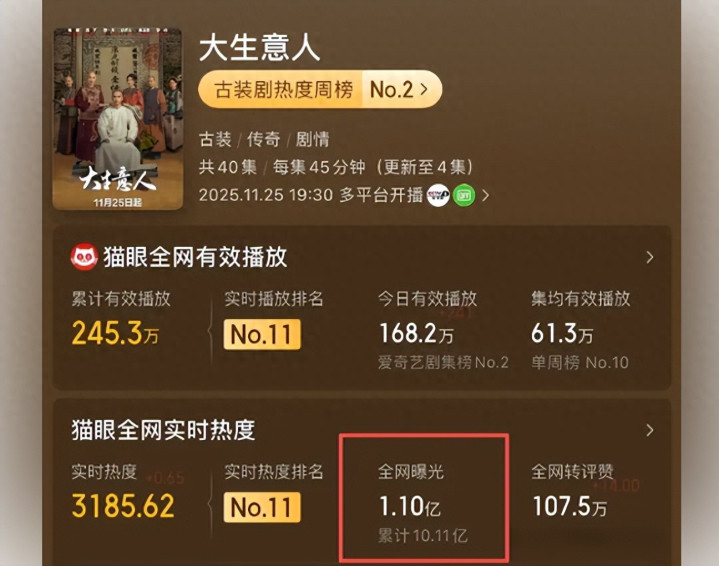Viewport: 719px width, 566px height.
Task: Click the green iQIYI platform icon
Action: pyautogui.click(x=464, y=196)
